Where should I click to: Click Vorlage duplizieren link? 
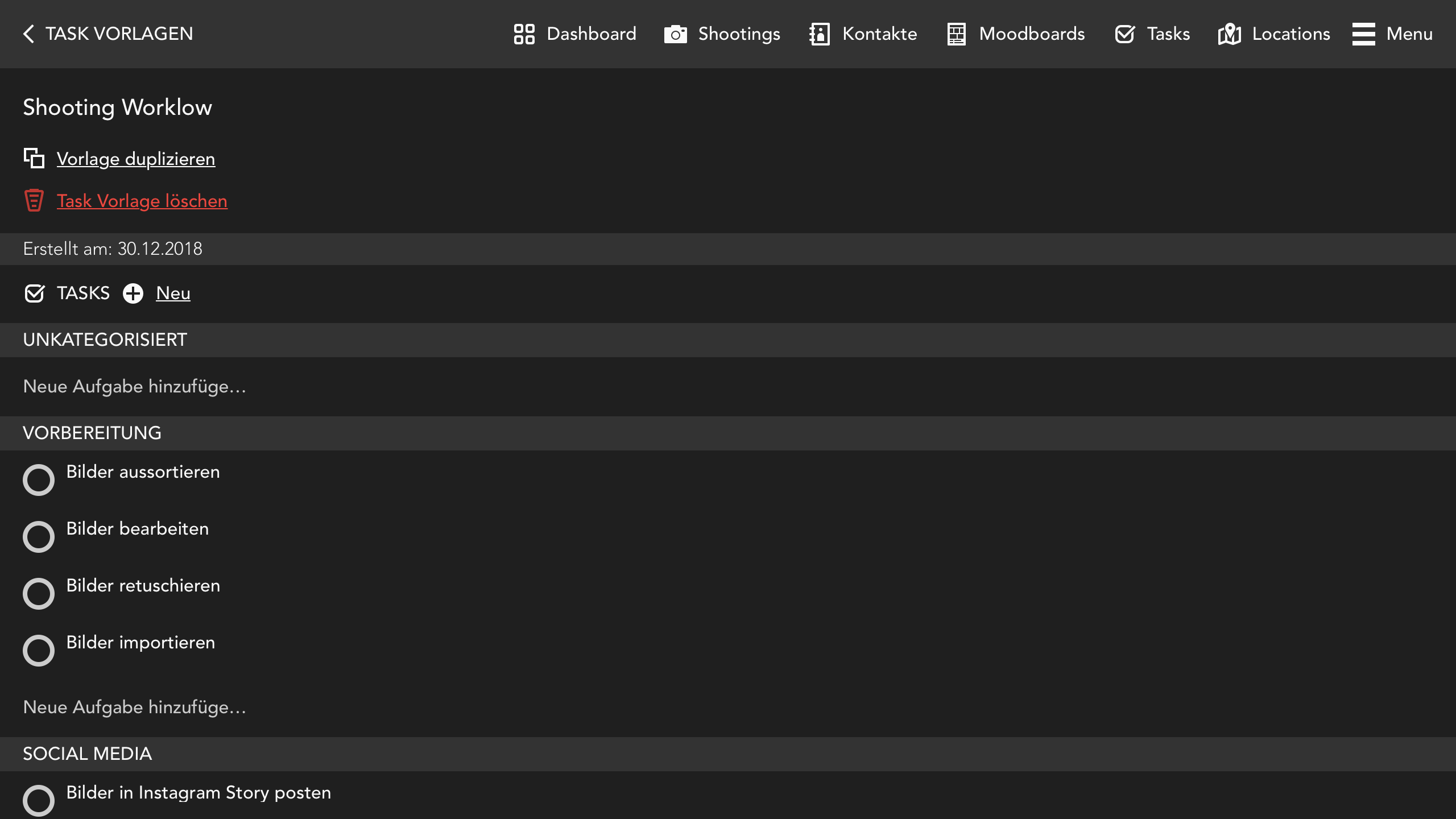click(135, 159)
